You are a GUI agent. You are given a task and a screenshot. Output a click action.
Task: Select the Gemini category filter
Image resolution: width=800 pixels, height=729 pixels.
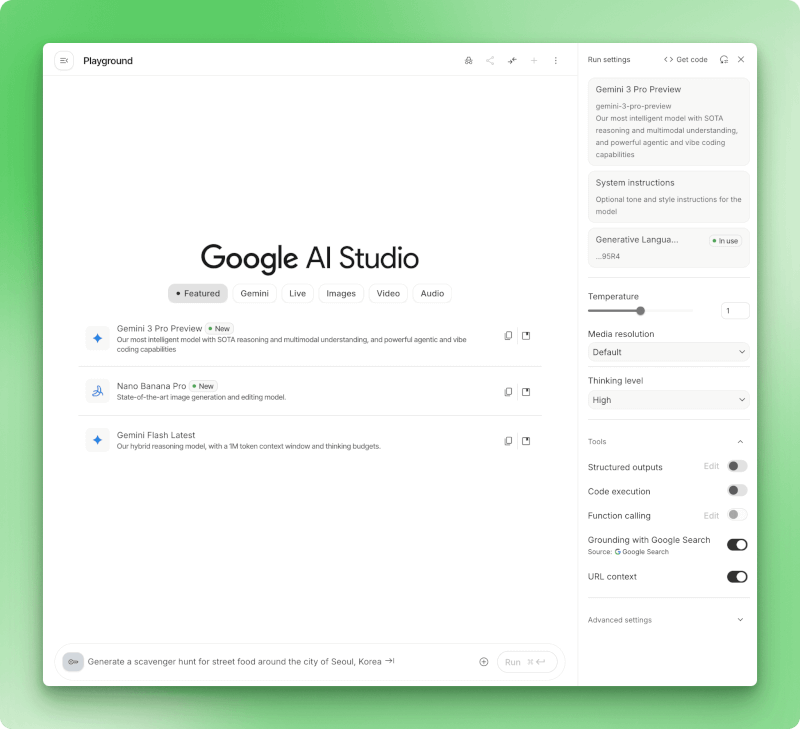254,293
